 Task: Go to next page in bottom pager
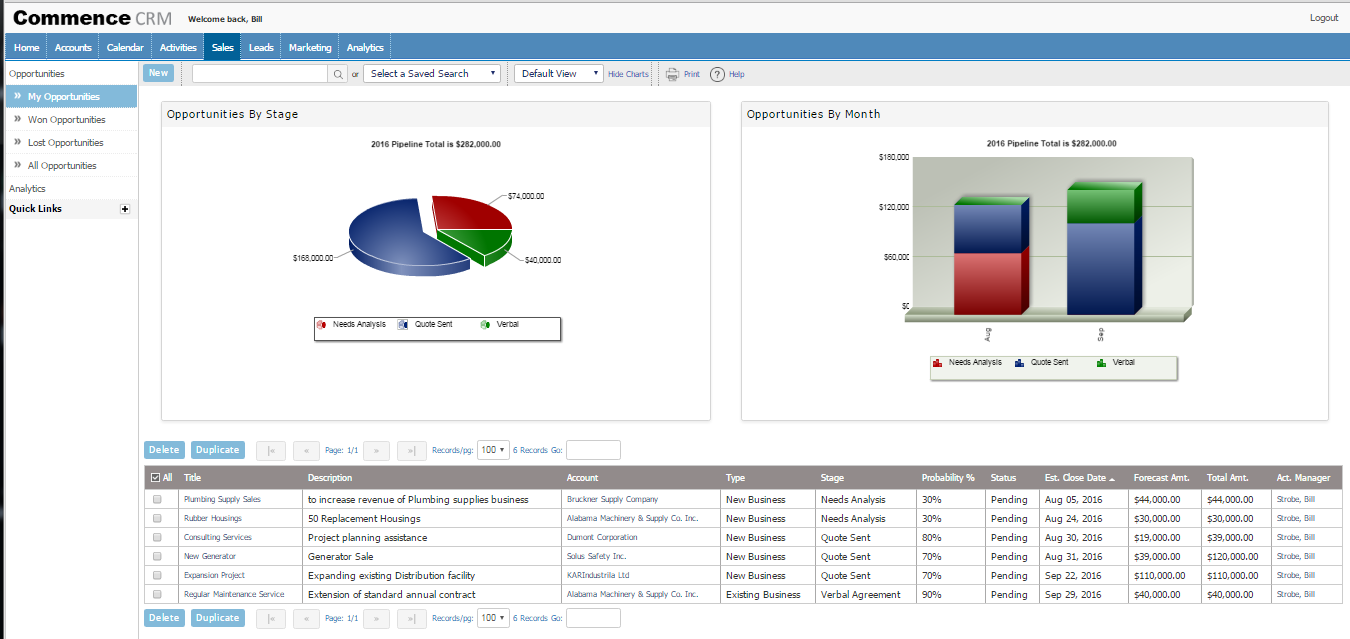click(376, 619)
